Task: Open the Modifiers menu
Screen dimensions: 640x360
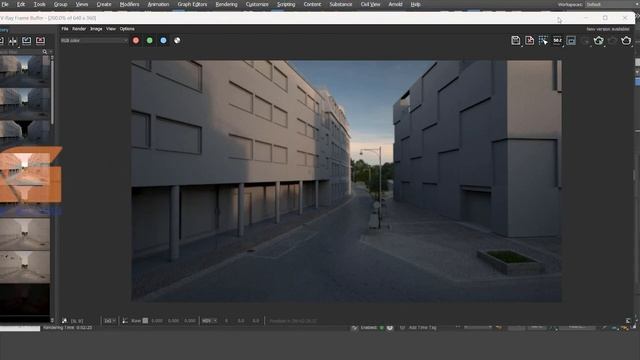Action: click(129, 4)
